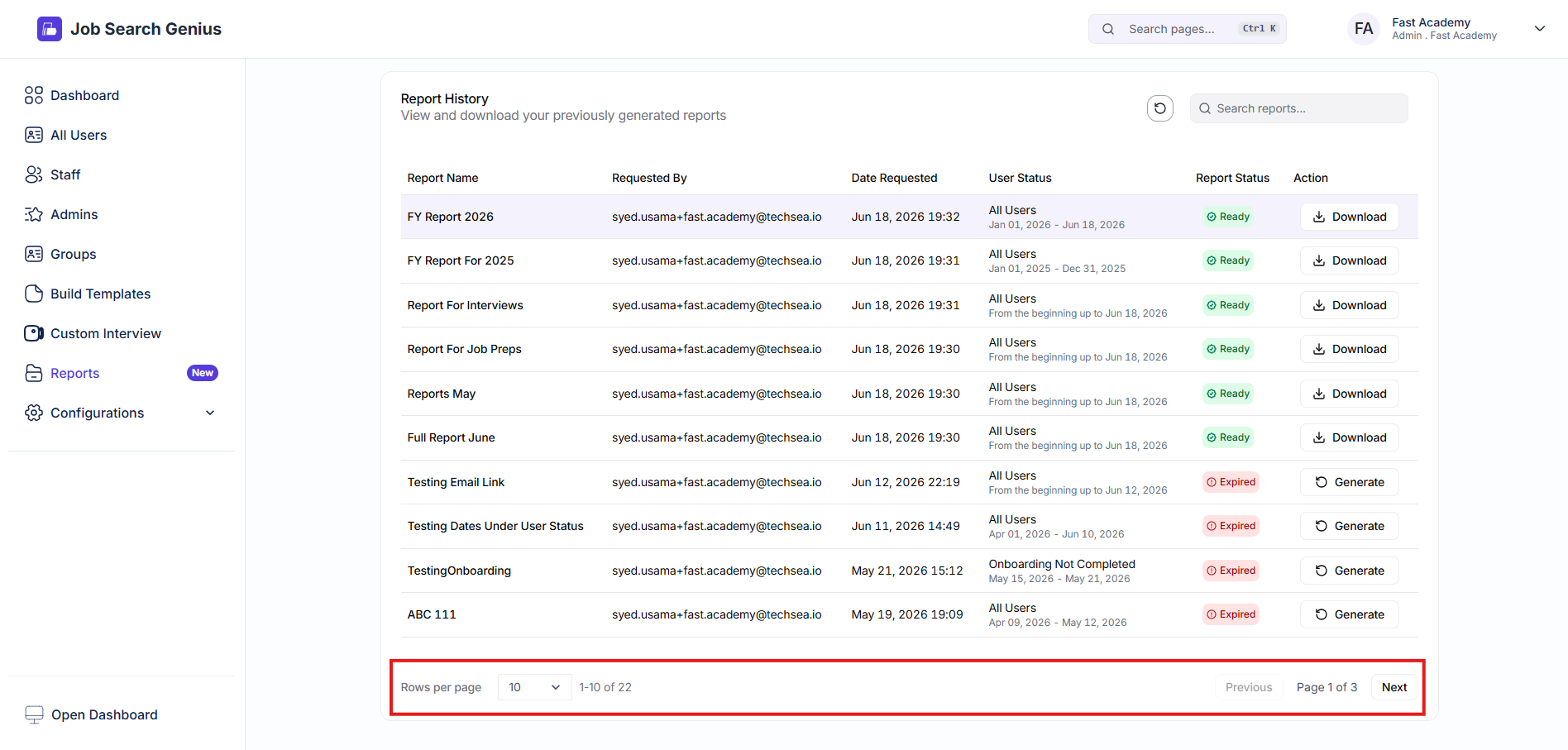Image resolution: width=1568 pixels, height=750 pixels.
Task: Click the FA account avatar
Action: click(x=1364, y=29)
